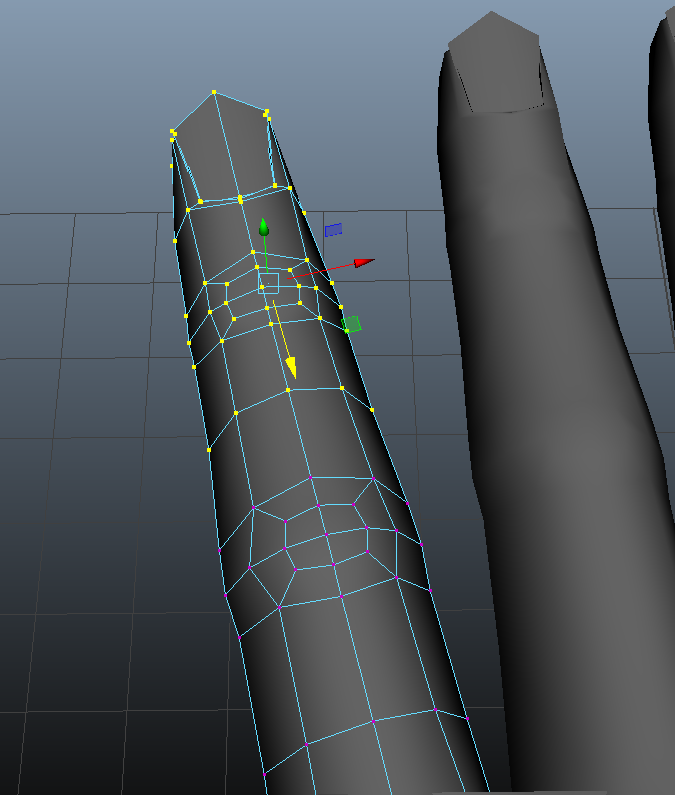Screen dimensions: 675x795
Task: Click the manipulator's center square handle
Action: (268, 283)
